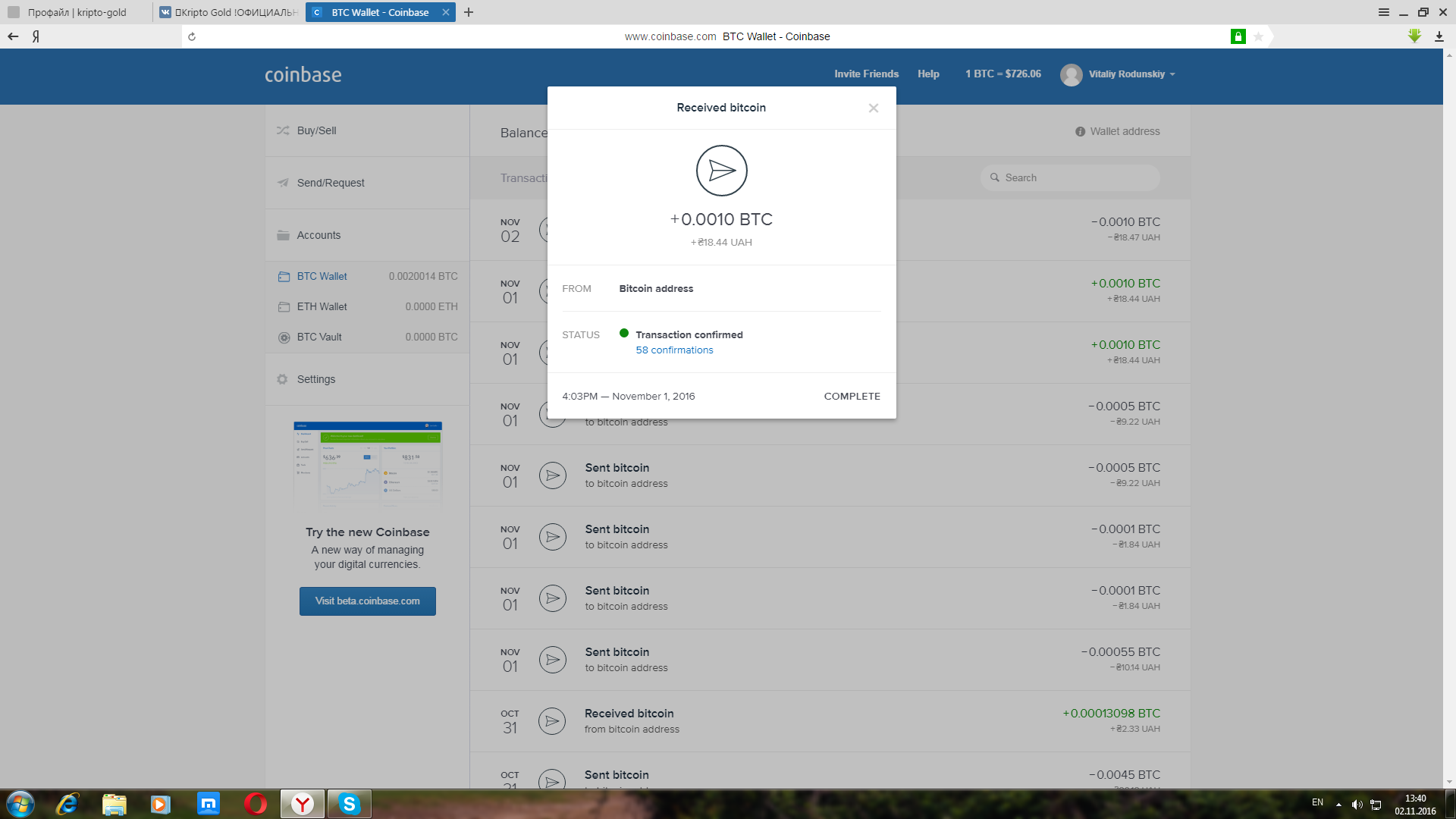Click the 58 confirmations link
This screenshot has width=1456, height=819.
tap(674, 350)
